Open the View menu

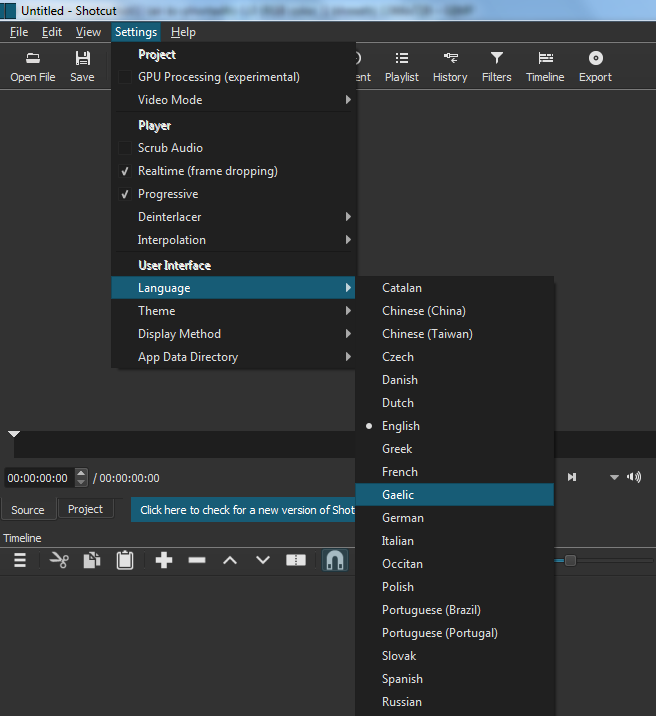[x=88, y=32]
